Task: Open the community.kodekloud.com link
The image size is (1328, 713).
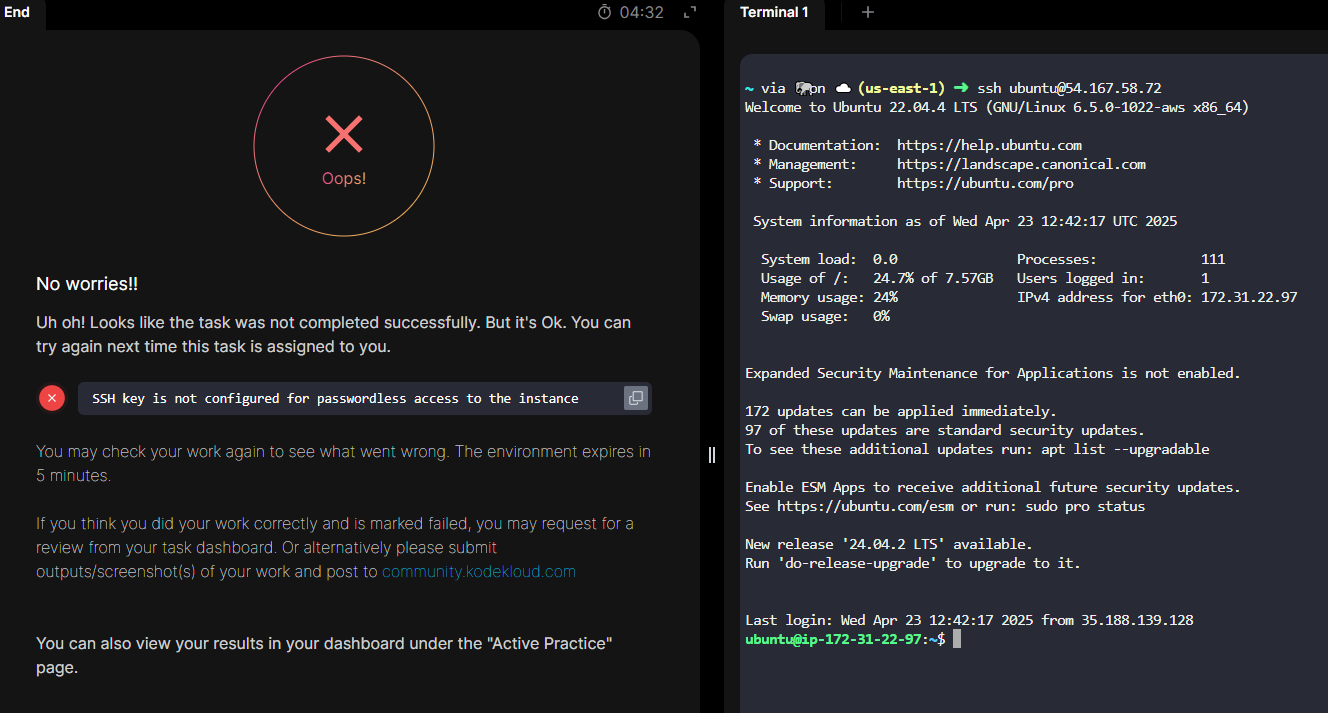Action: [x=479, y=572]
